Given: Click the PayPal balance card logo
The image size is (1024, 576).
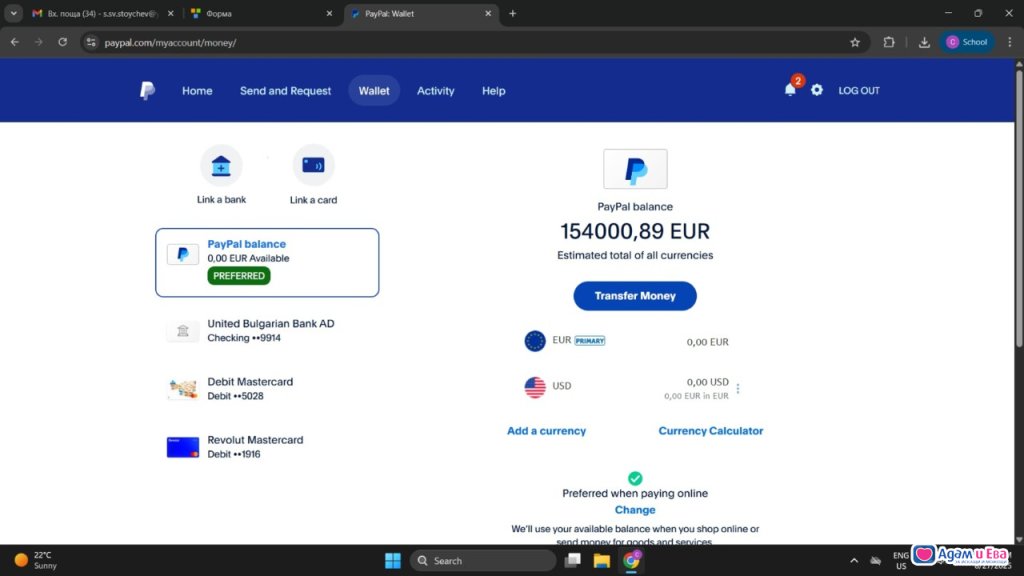Looking at the screenshot, I should [x=183, y=254].
